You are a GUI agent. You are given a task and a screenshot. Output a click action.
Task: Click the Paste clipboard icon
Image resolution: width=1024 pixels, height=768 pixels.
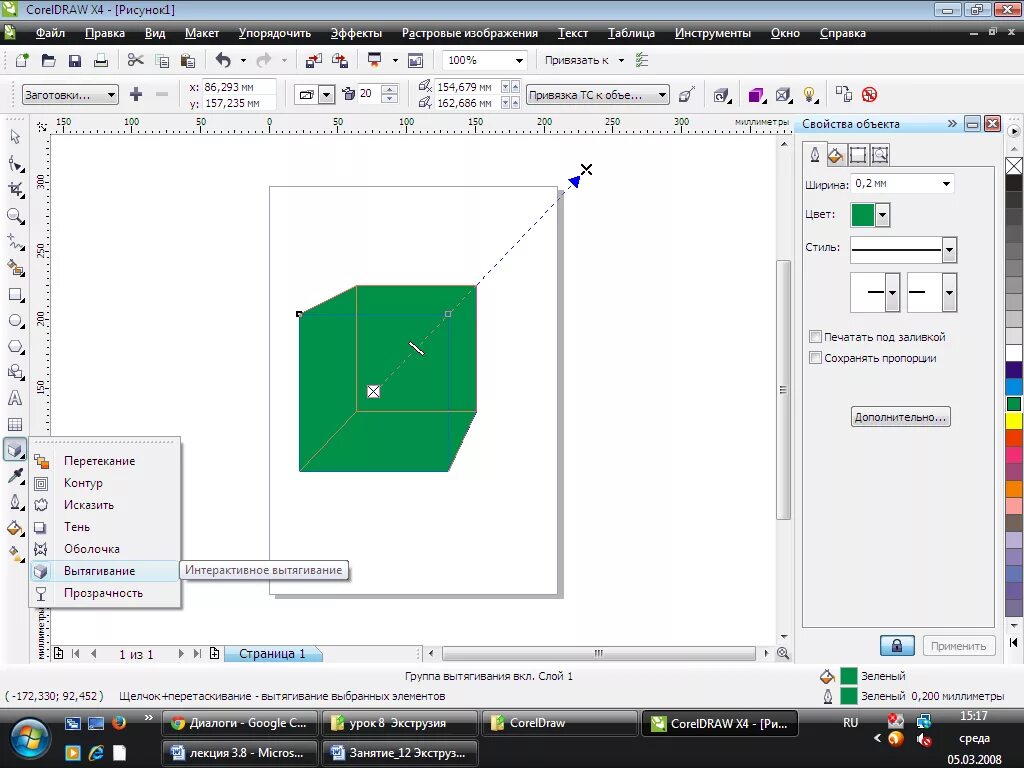click(x=187, y=61)
